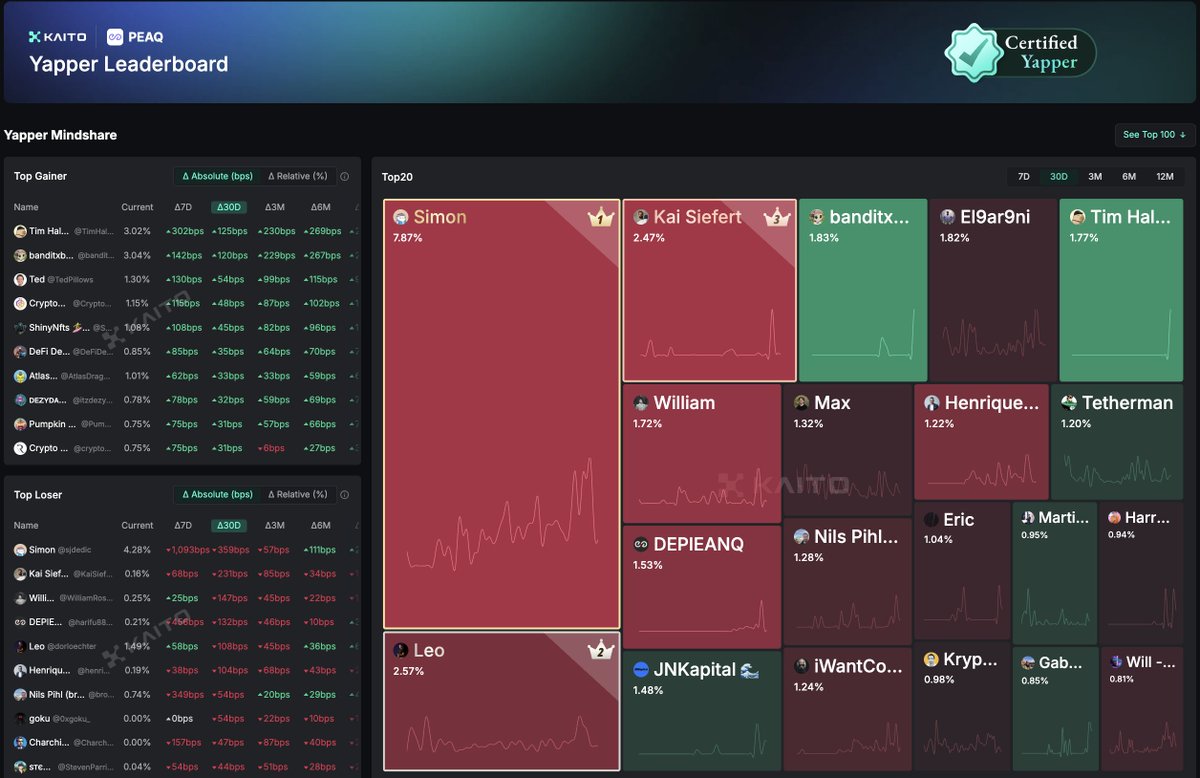Click the JNKapital avatar in the treemap
This screenshot has height=778, width=1200.
[x=641, y=669]
